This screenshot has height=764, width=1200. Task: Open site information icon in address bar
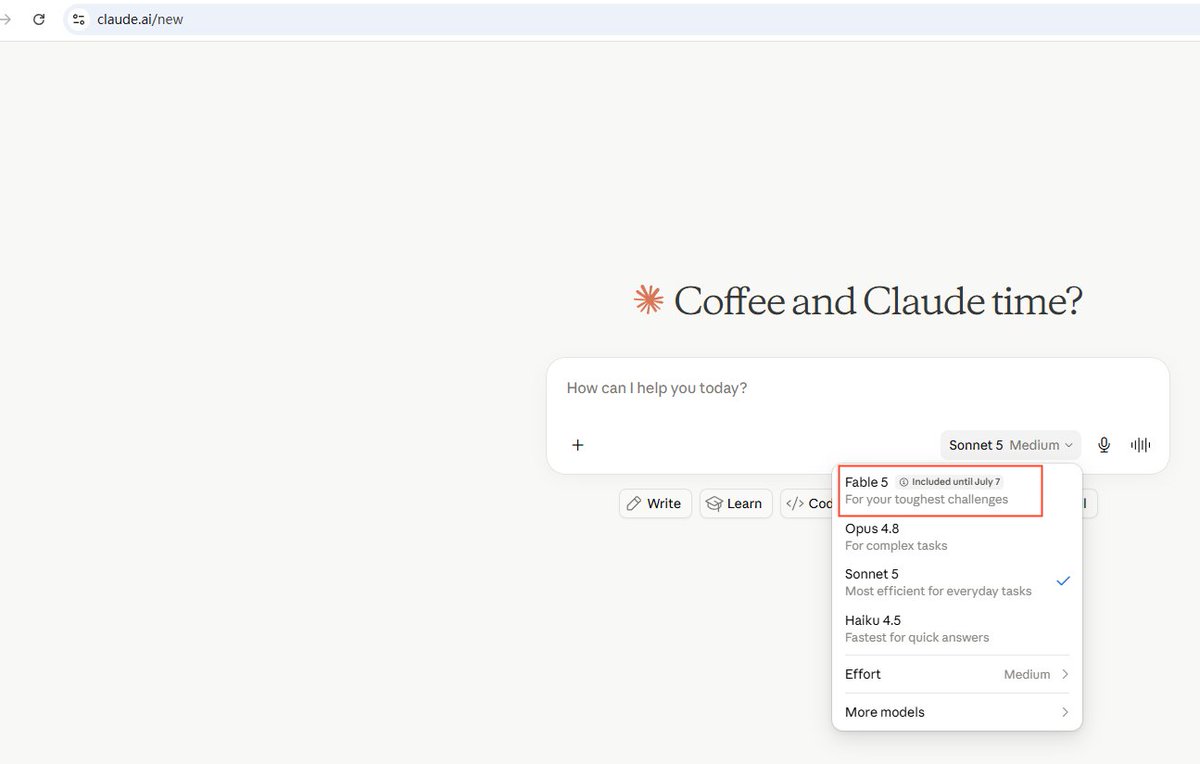[79, 19]
